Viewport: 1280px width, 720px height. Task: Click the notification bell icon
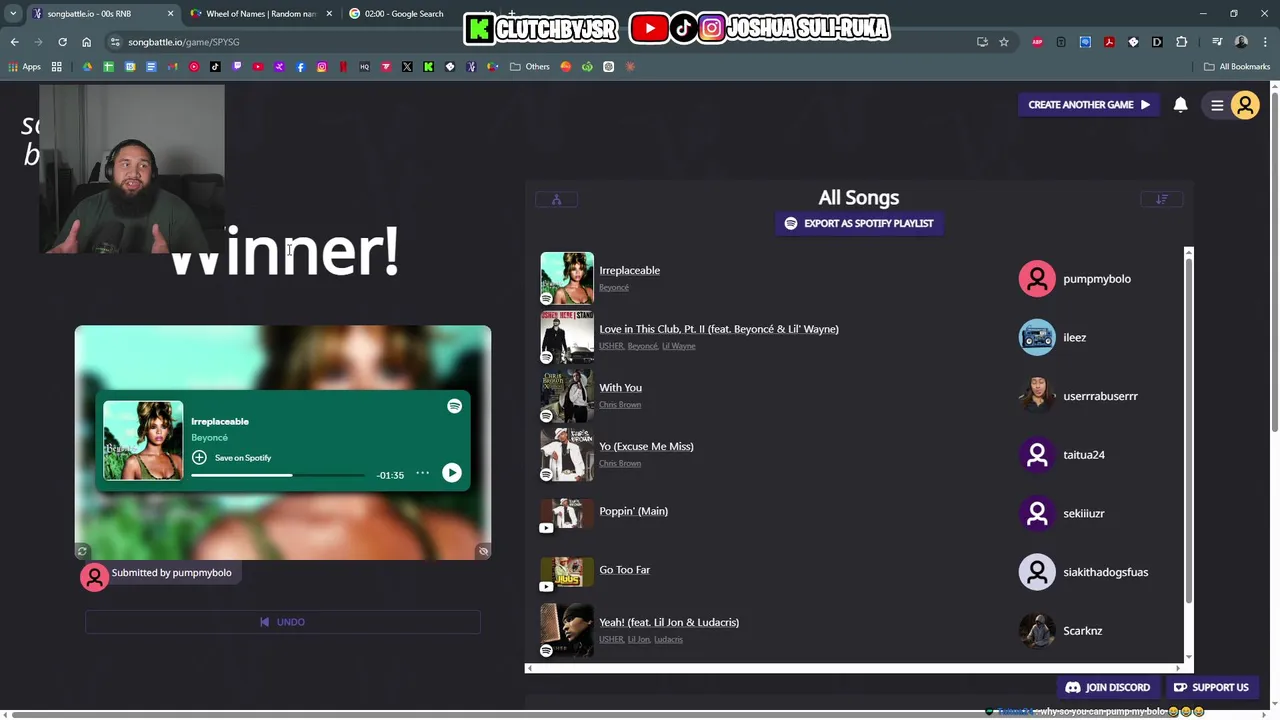(1180, 105)
